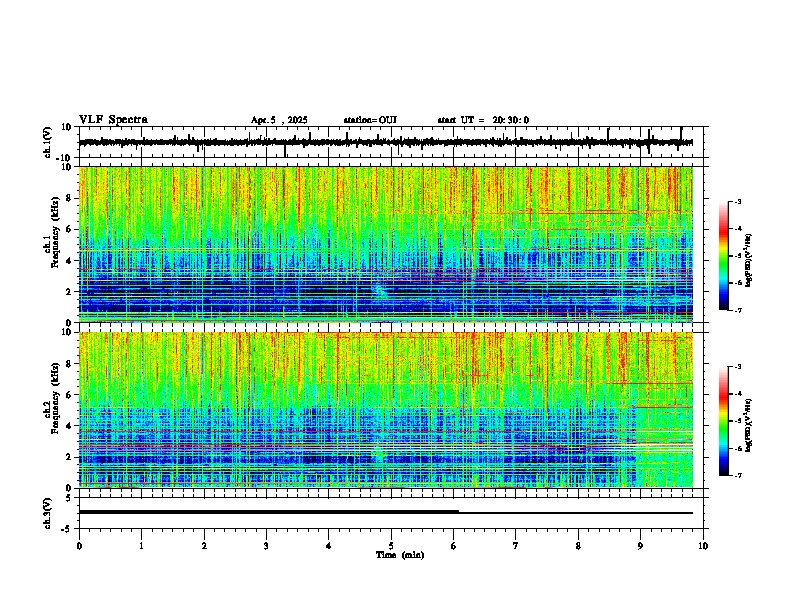Screen dimensions: 792x612
Task: Click the '-3' label on ch.1 color bar
Action: point(737,201)
